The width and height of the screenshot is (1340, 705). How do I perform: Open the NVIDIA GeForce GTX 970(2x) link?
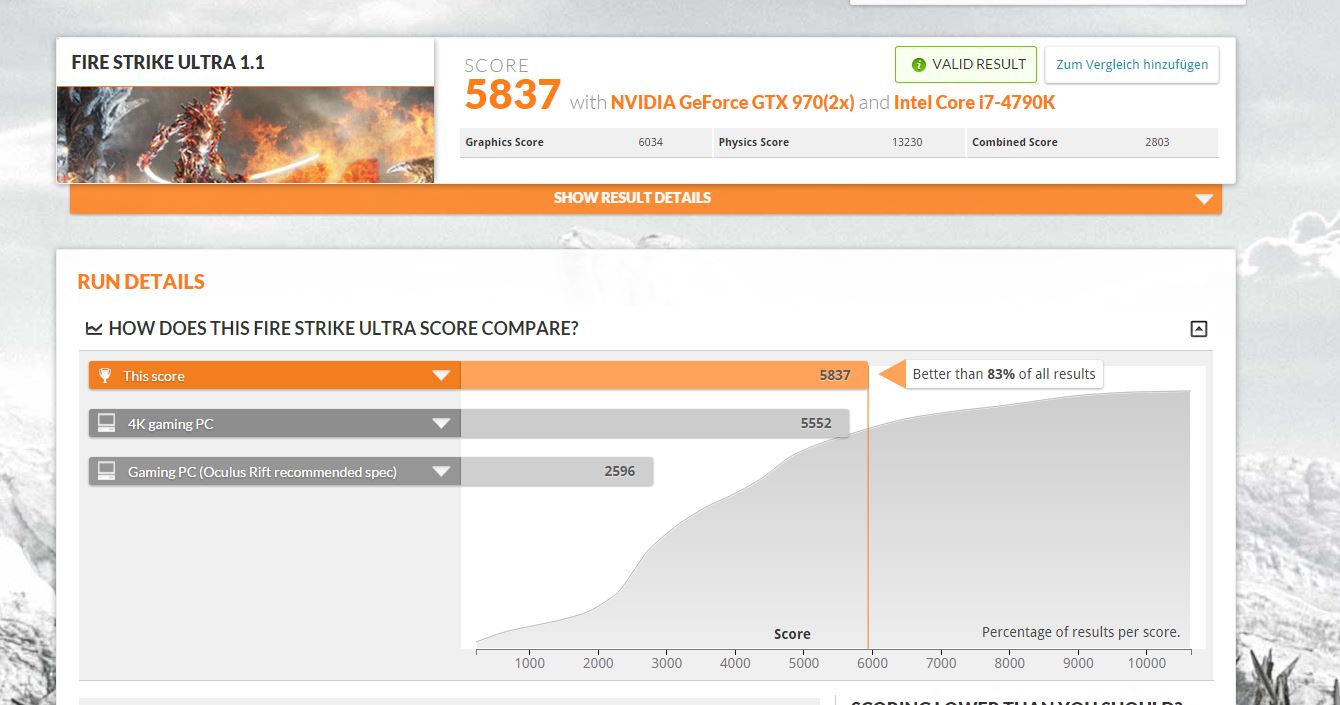pyautogui.click(x=733, y=102)
